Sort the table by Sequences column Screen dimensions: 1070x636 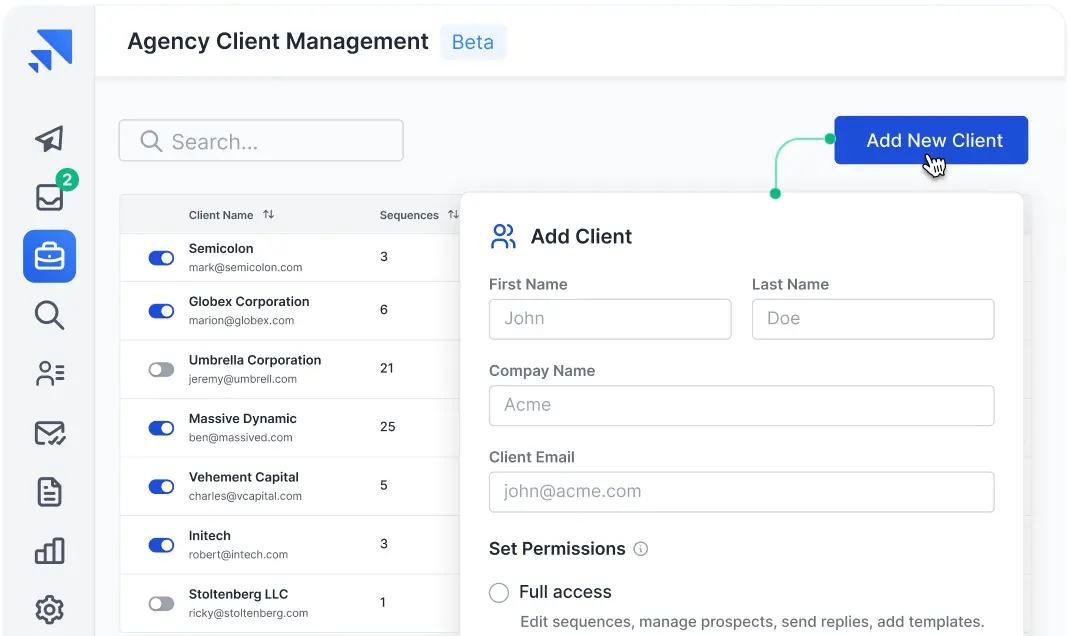(x=454, y=214)
